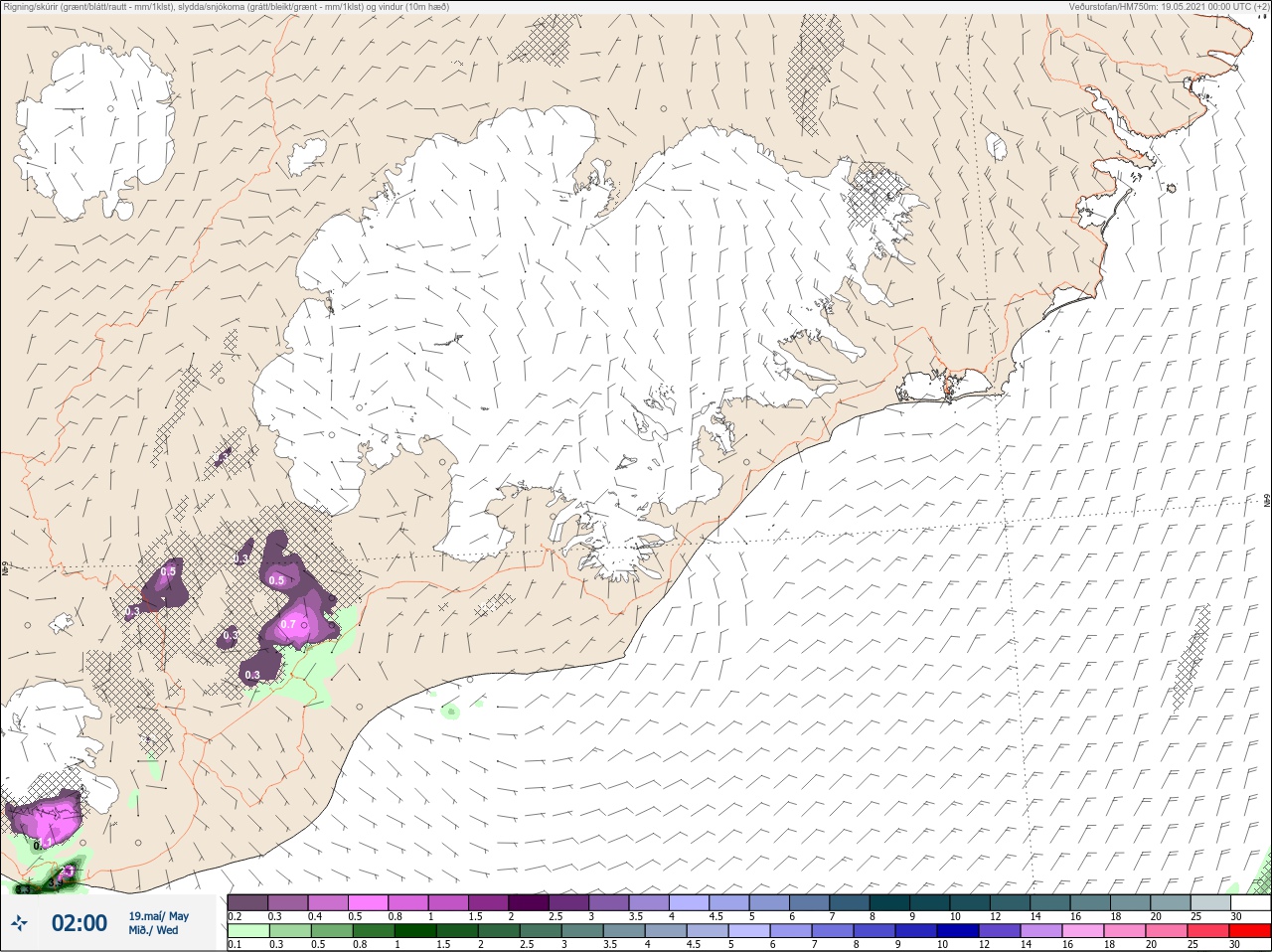Viewport: 1272px width, 952px height.
Task: Select the deep blue 10 swatch in the lower legend row
Action: coord(958,931)
